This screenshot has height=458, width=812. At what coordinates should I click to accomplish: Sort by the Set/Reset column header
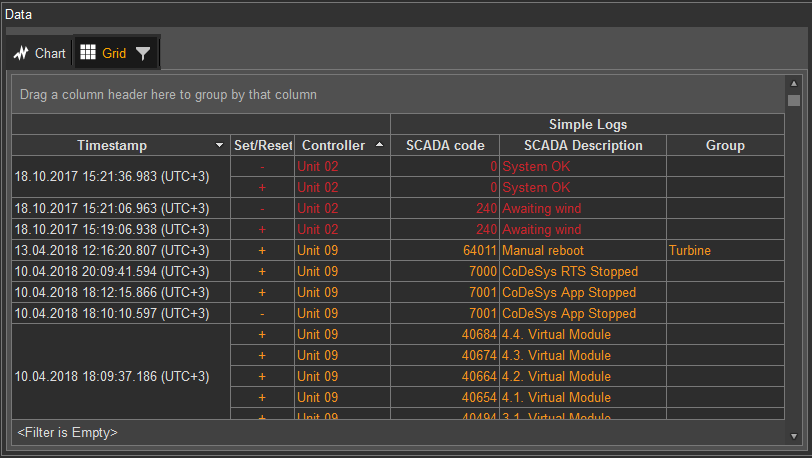pyautogui.click(x=262, y=145)
